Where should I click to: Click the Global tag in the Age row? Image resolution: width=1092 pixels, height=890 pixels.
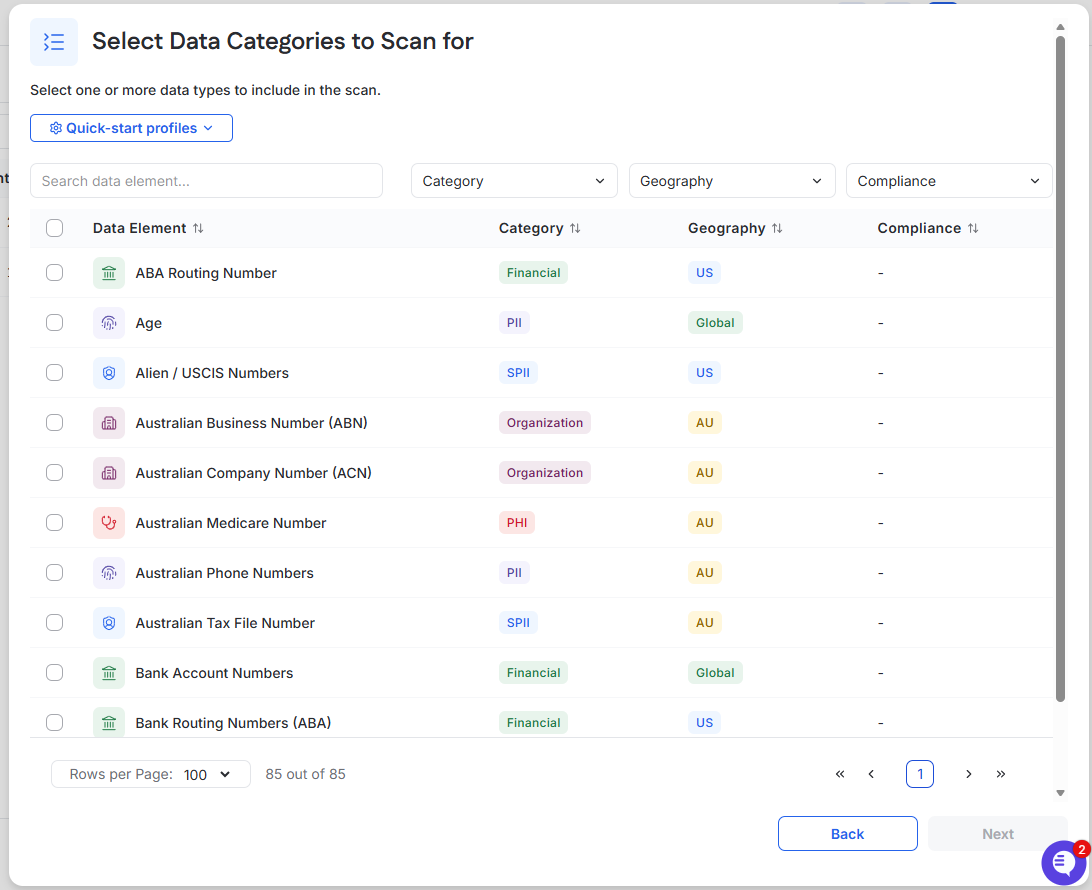tap(715, 323)
